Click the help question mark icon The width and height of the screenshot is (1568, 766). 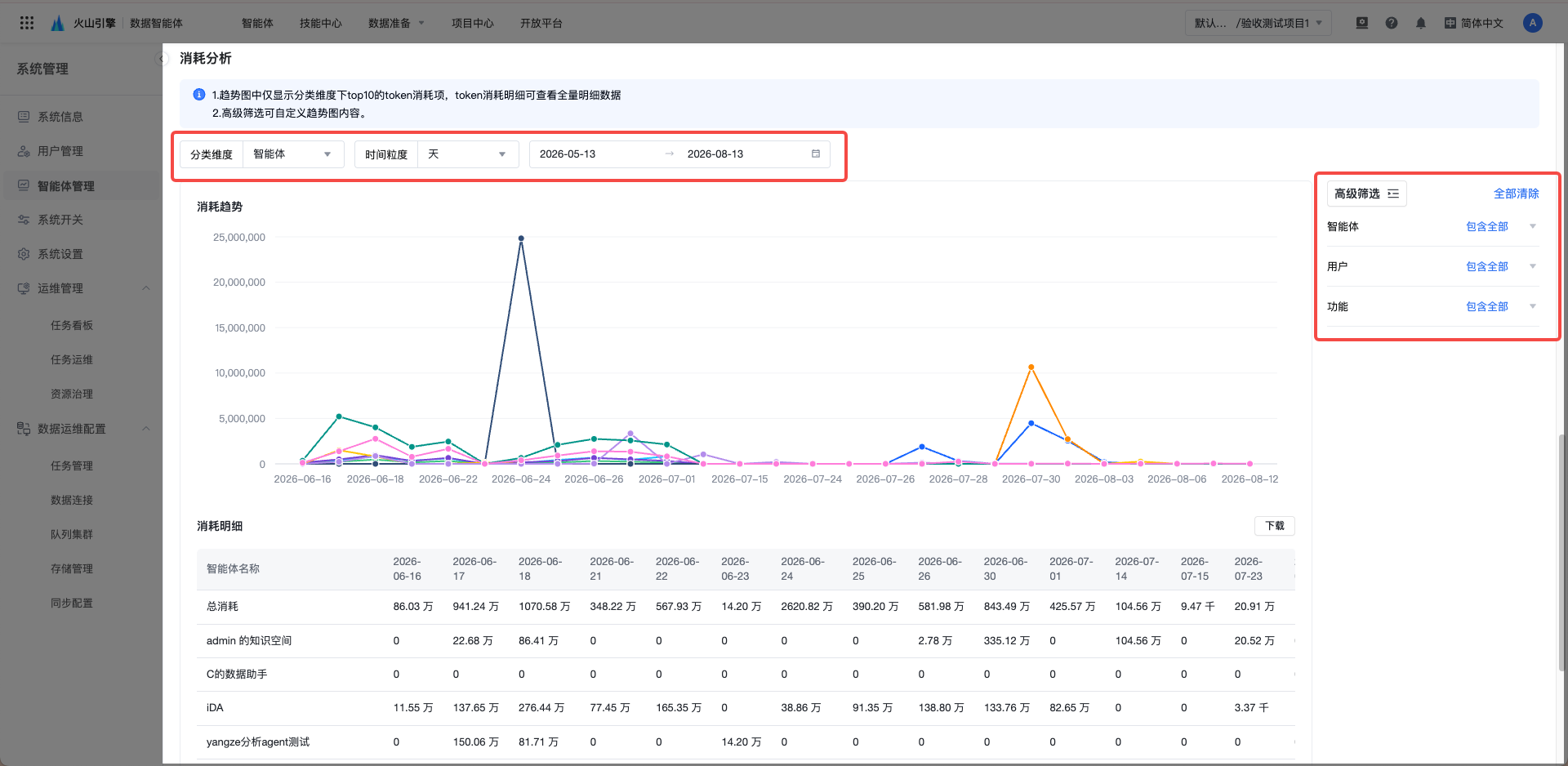1392,23
